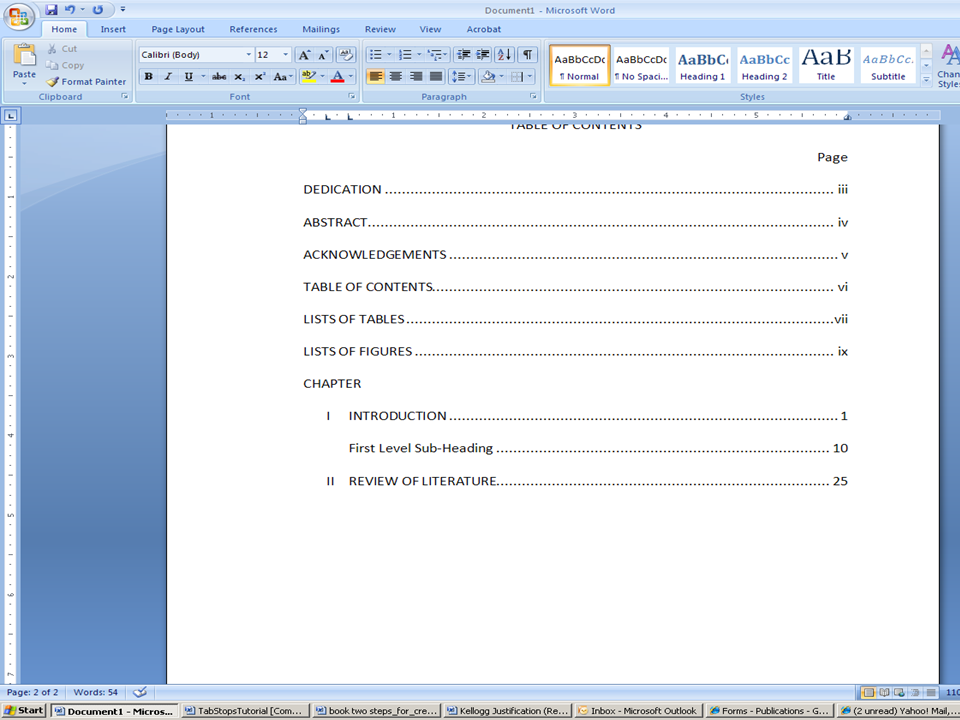This screenshot has width=960, height=720.
Task: Open the Acrobat ribbon tab
Action: pyautogui.click(x=484, y=29)
